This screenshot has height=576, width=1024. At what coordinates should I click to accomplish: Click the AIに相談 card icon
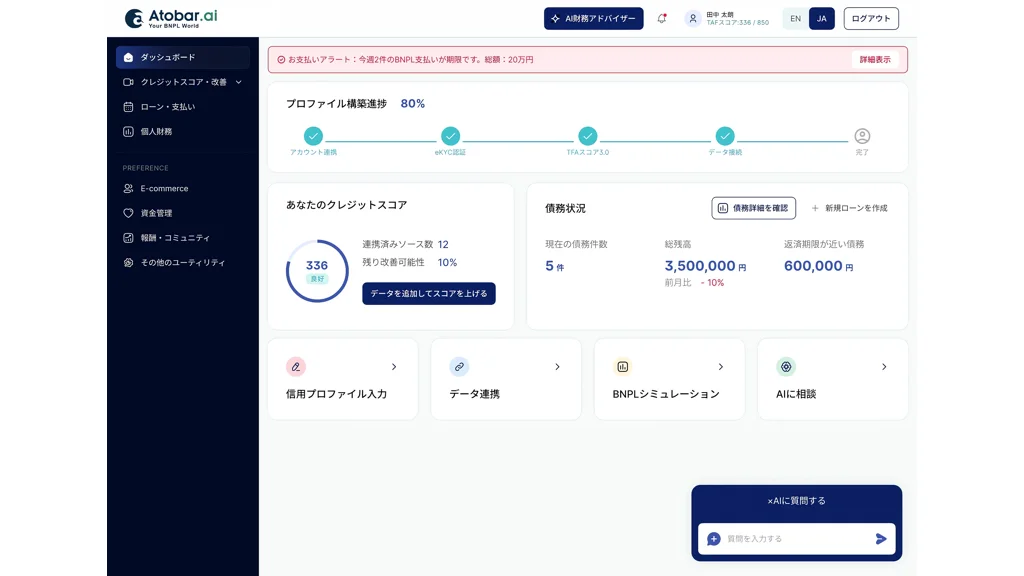pos(786,367)
